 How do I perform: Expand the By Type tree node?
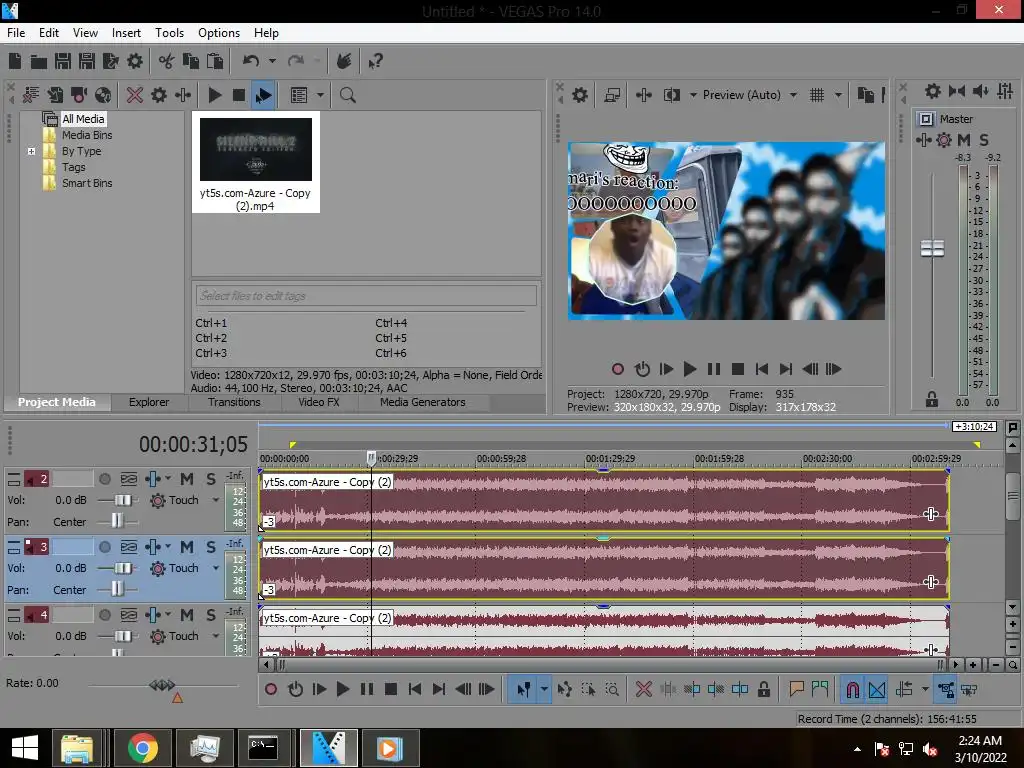tap(31, 152)
